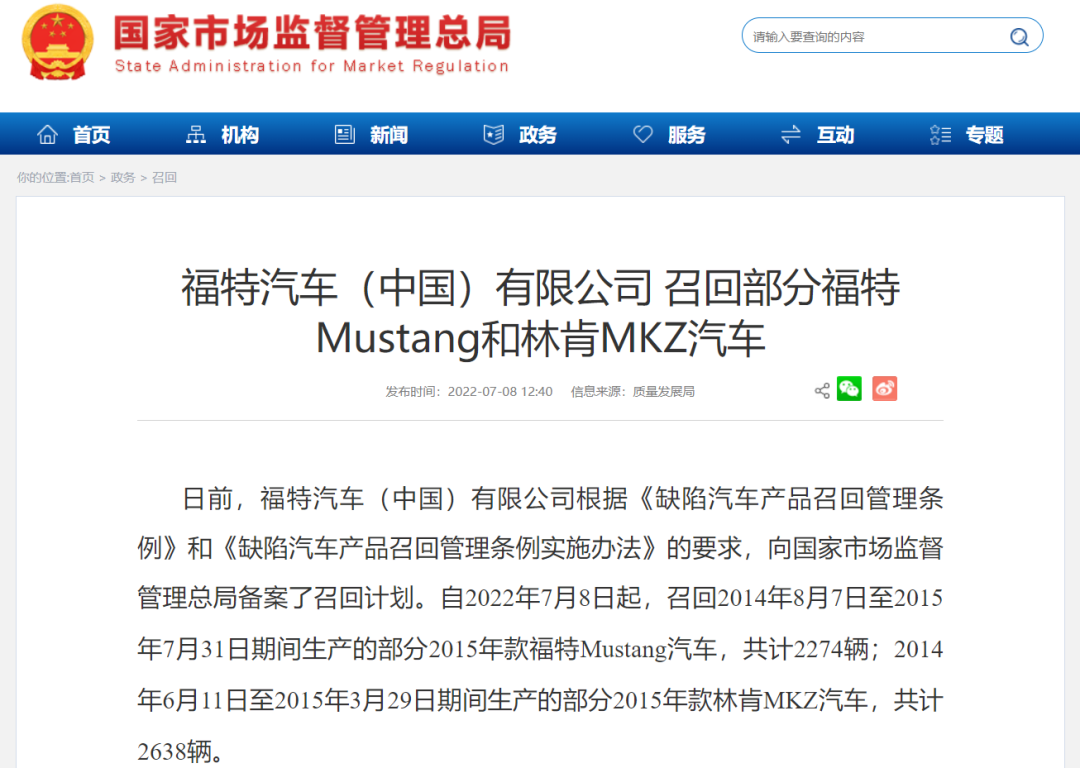Open the 首页 navigation menu item
This screenshot has width=1080, height=768.
click(91, 135)
